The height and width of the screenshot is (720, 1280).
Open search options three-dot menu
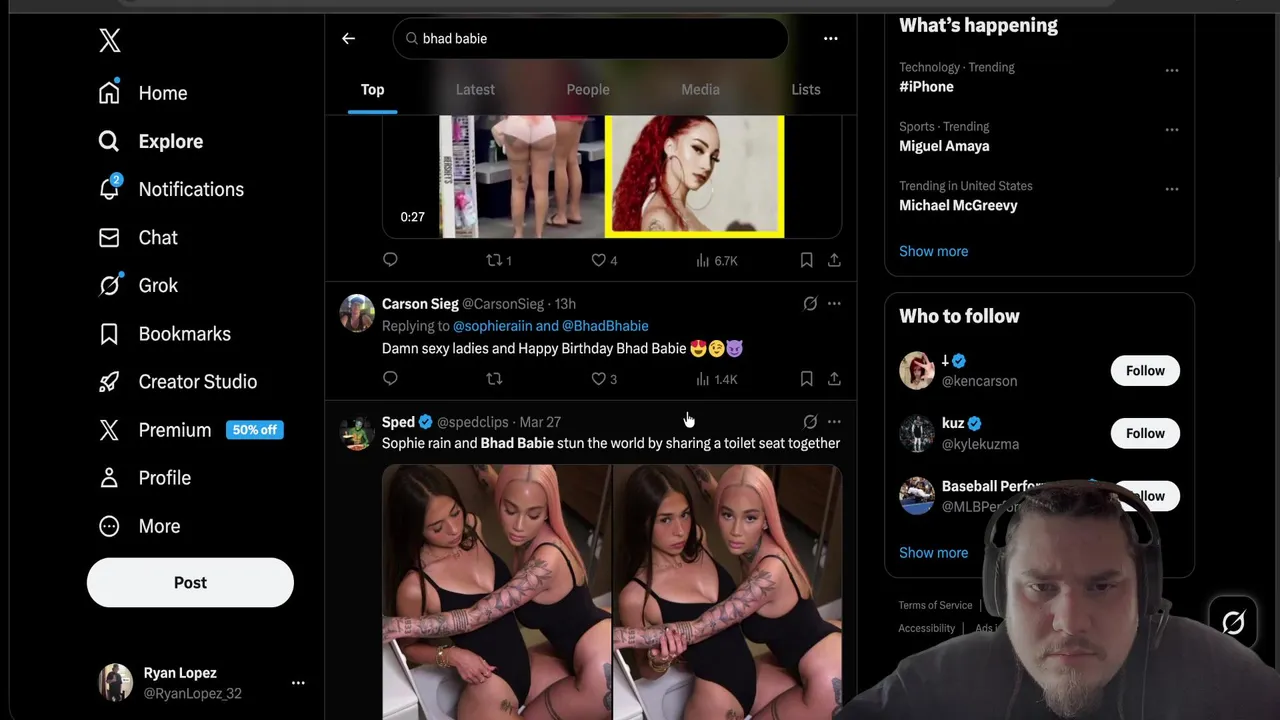tap(830, 38)
